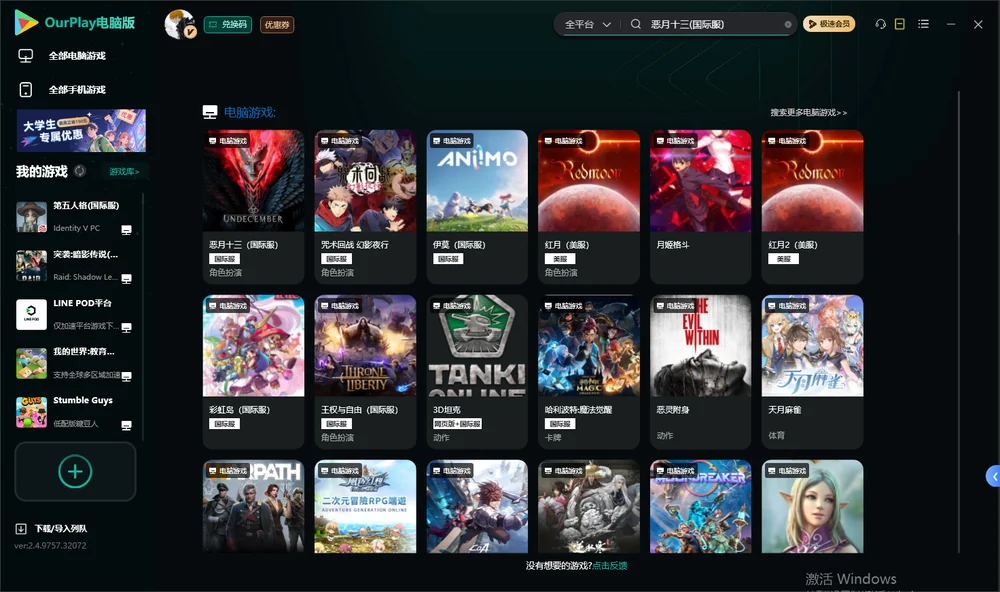Click the PC icon on Raid: Shadow row

(x=126, y=279)
